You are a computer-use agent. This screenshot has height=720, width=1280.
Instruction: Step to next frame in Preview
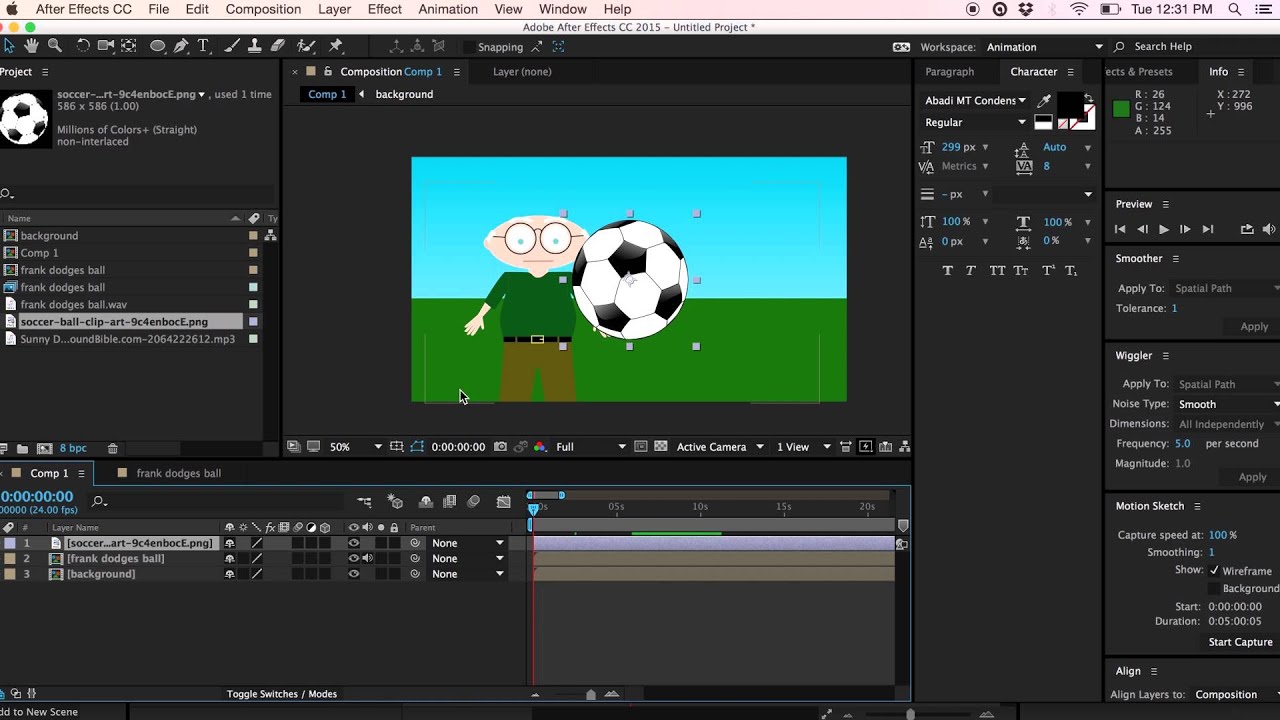(x=1185, y=229)
